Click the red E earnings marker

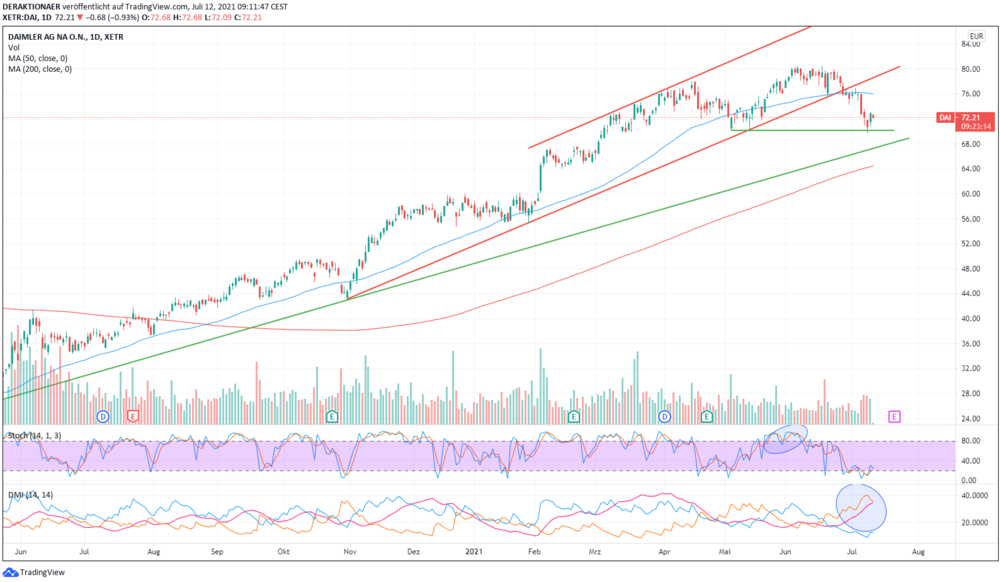[133, 416]
